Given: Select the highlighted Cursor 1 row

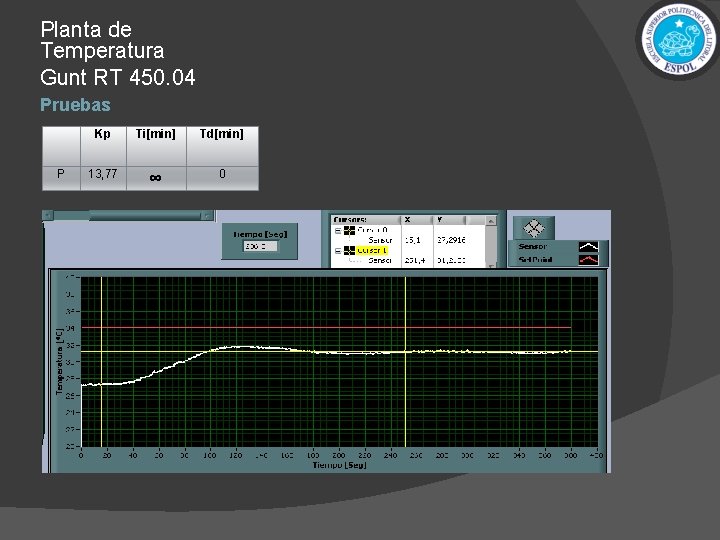Looking at the screenshot, I should 371,250.
